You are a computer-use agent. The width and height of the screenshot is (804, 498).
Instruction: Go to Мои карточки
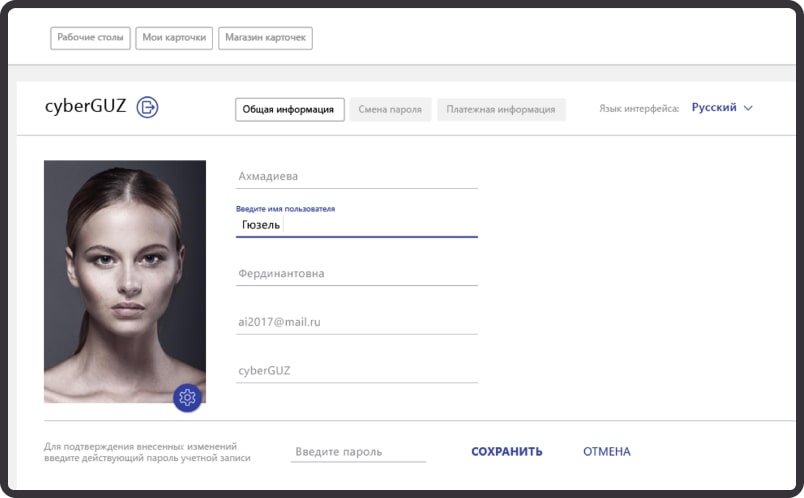pos(174,38)
